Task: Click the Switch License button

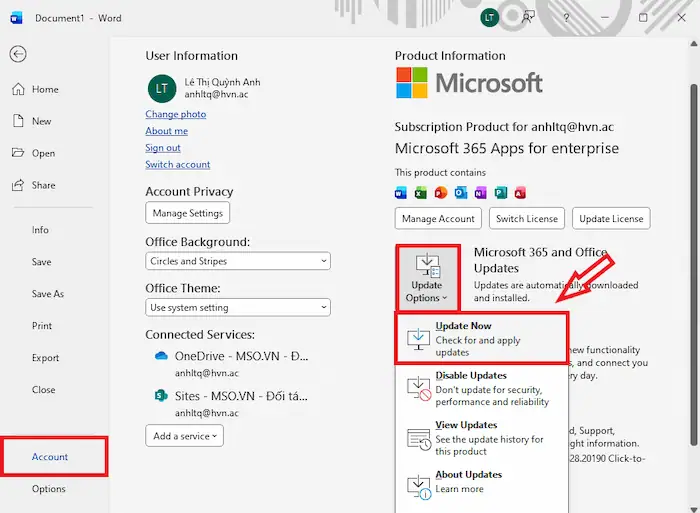Action: (x=528, y=218)
